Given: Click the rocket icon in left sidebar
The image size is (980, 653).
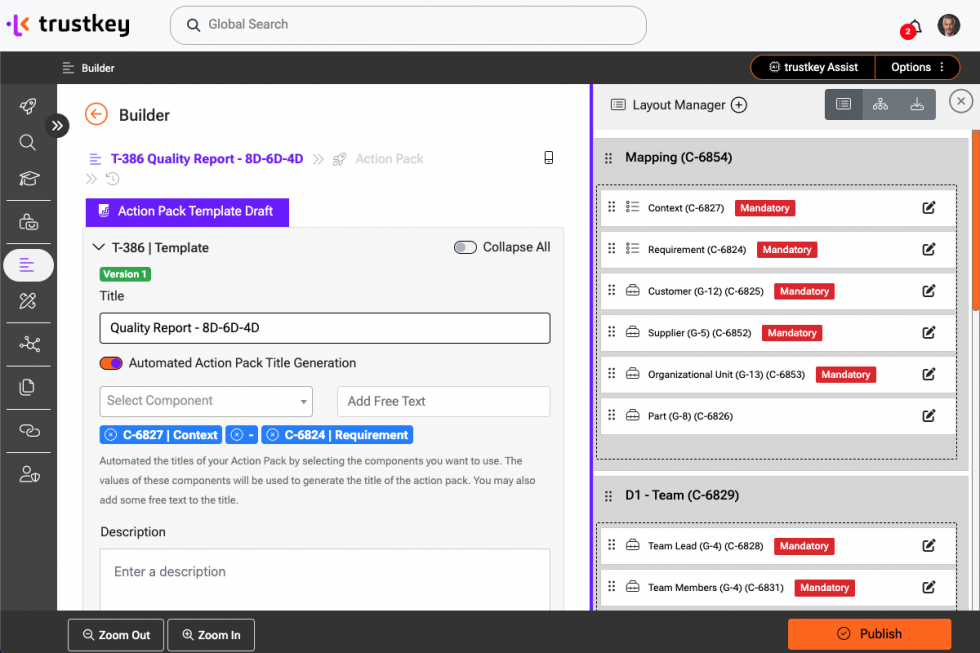Looking at the screenshot, I should click(28, 106).
